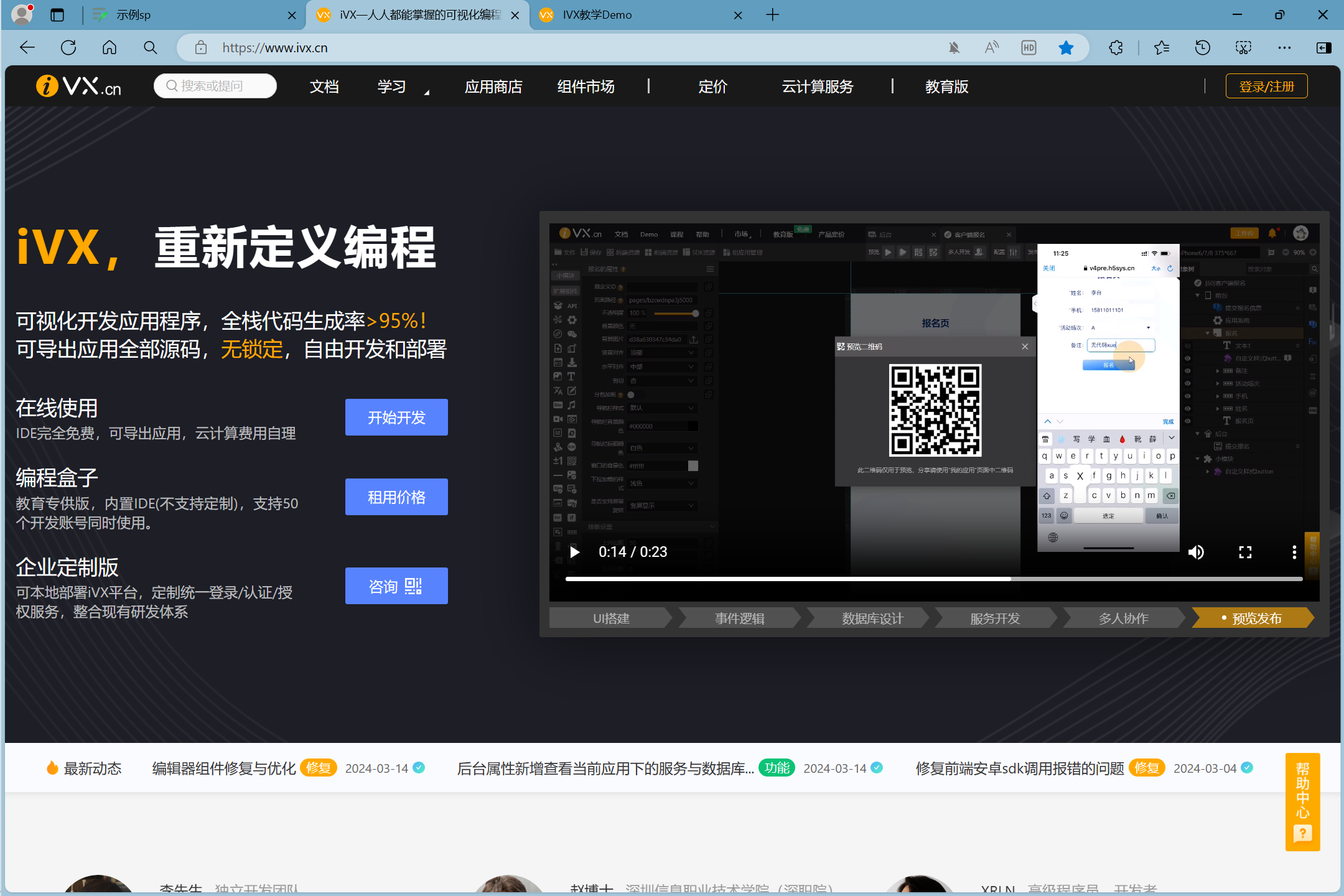Open browser settings and more menu
Image resolution: width=1344 pixels, height=896 pixels.
[1284, 48]
